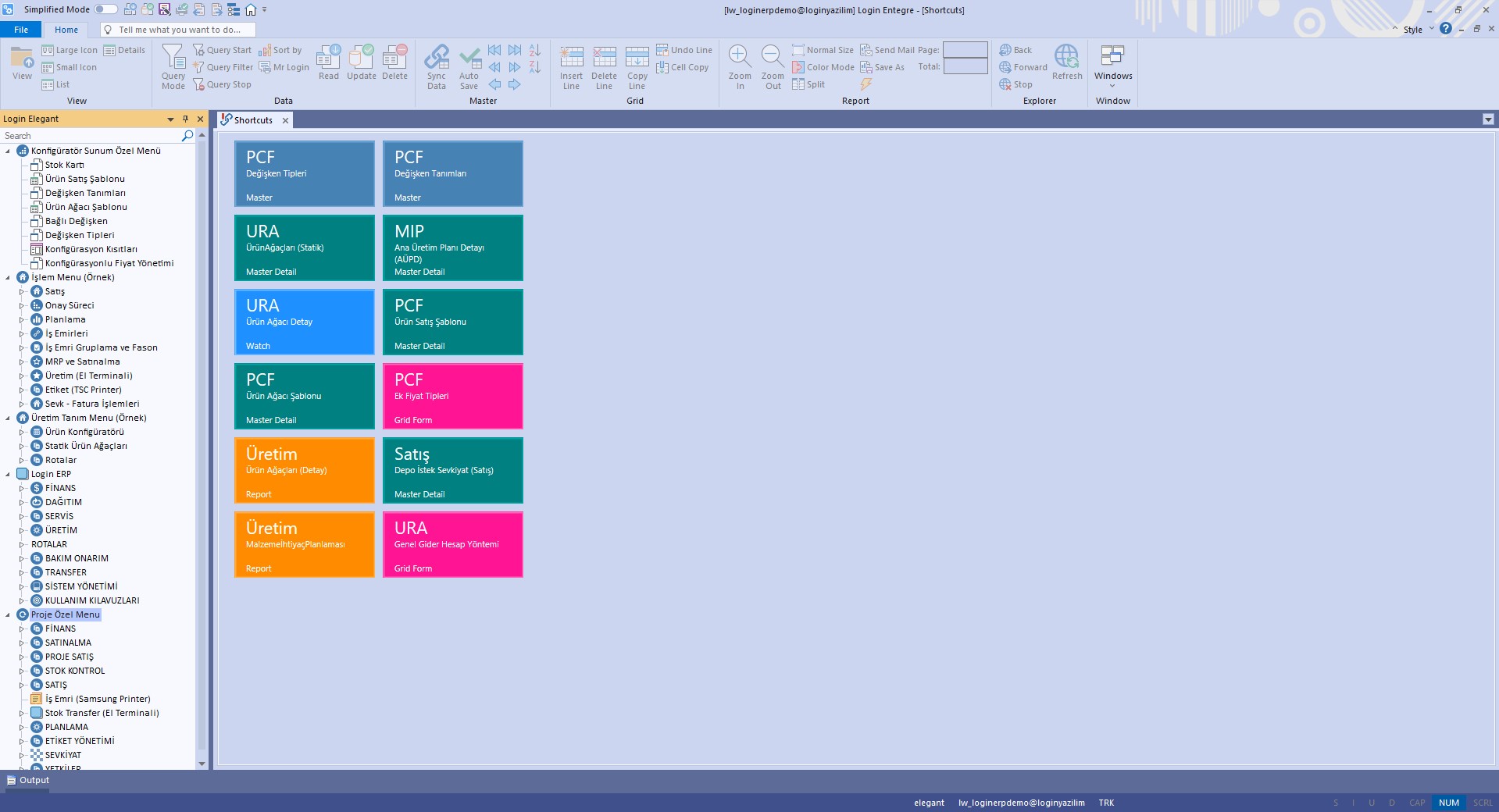Click the Back button in Explorer group
1499x812 pixels.
(x=1015, y=49)
